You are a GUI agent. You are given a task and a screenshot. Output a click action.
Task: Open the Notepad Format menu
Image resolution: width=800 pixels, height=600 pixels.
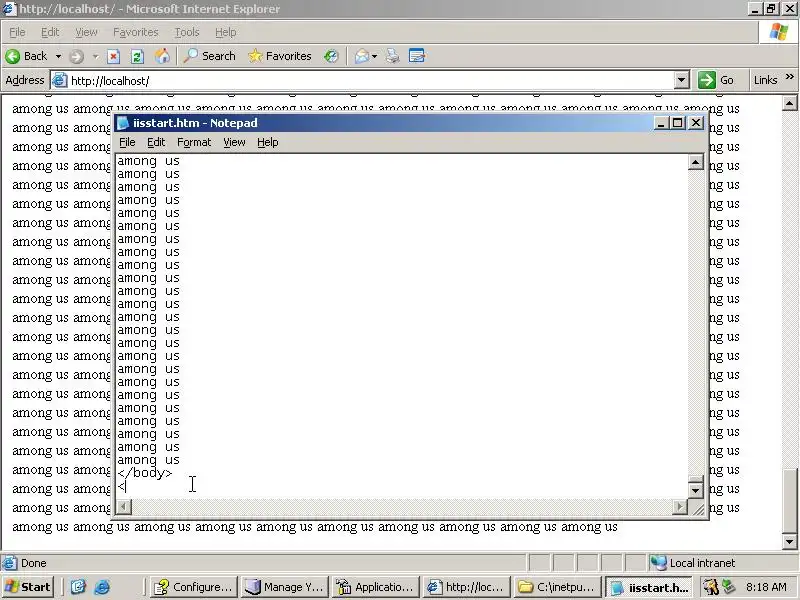(194, 142)
